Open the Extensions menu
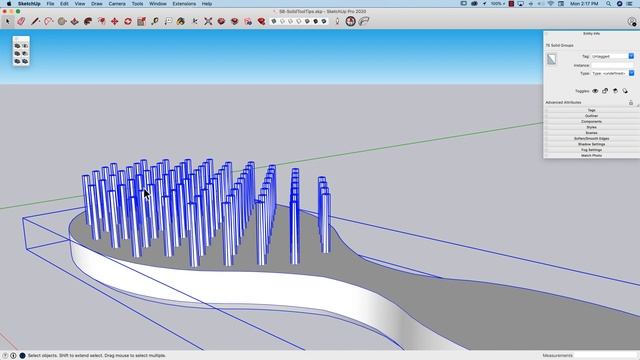The height and width of the screenshot is (360, 640). tap(184, 4)
